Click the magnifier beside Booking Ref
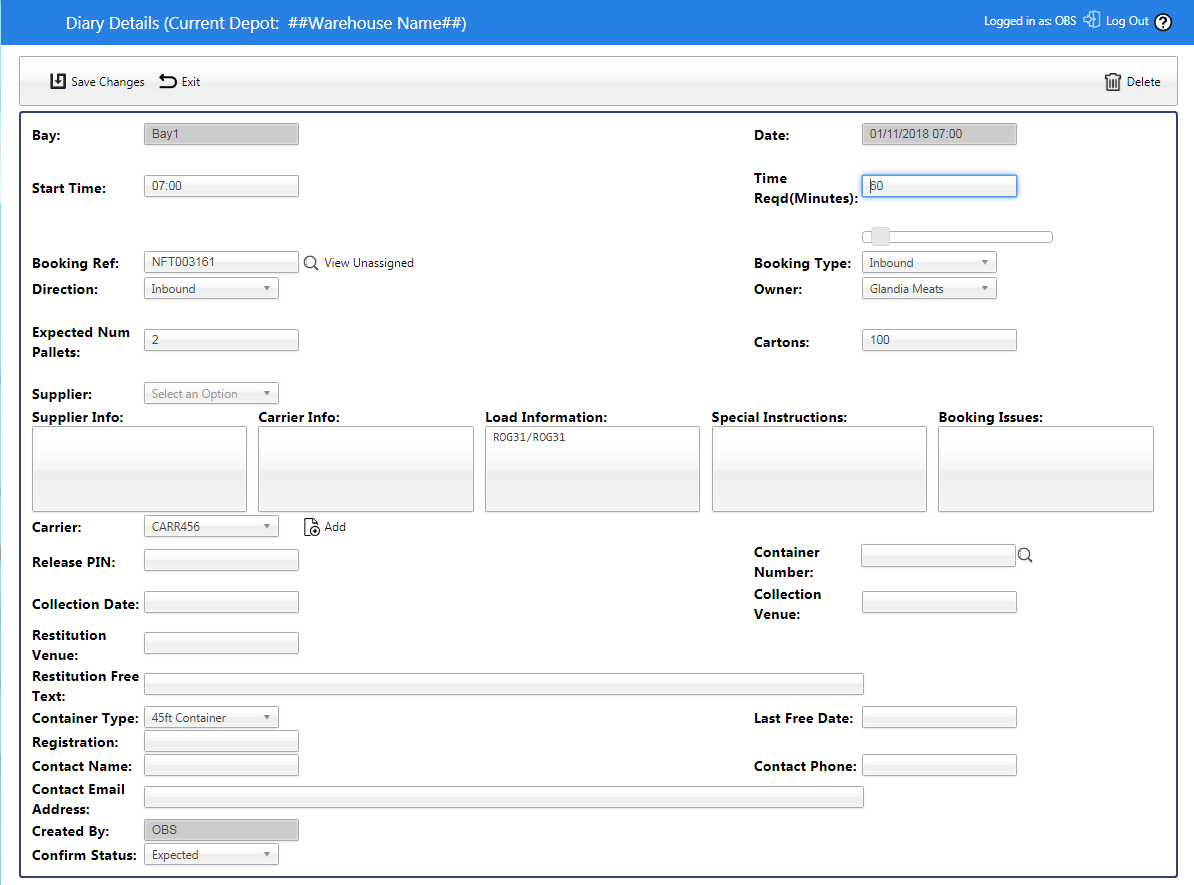The width and height of the screenshot is (1194, 885). coord(311,263)
